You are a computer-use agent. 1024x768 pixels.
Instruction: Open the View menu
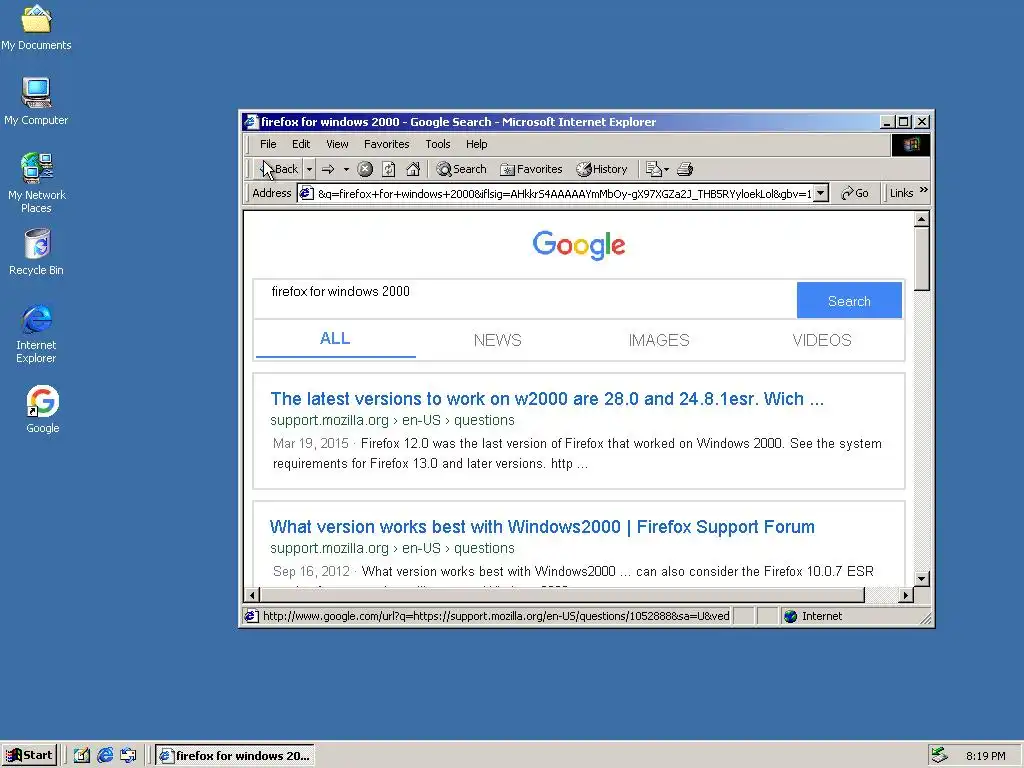(x=337, y=144)
